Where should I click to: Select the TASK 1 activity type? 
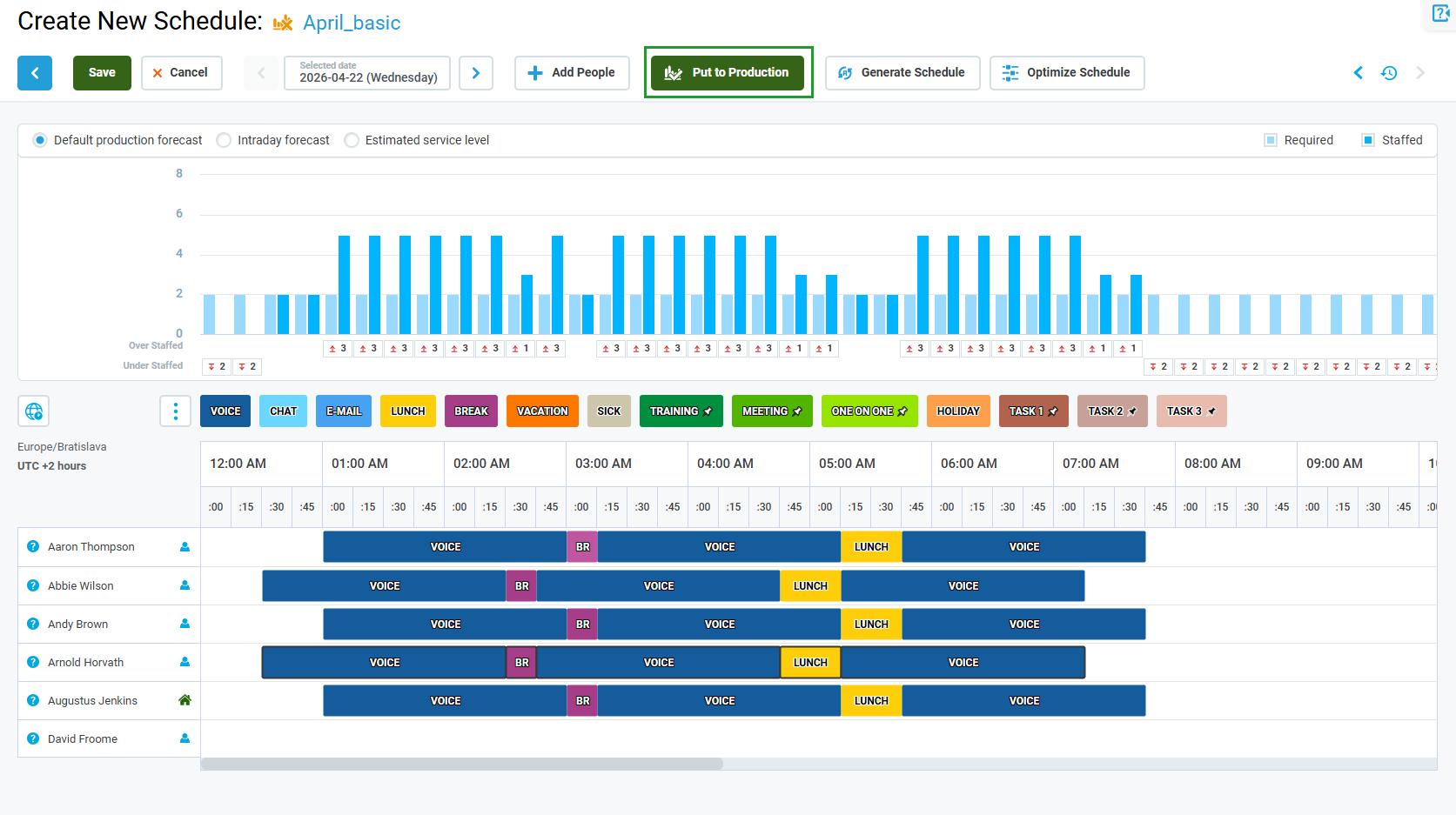coord(1034,411)
